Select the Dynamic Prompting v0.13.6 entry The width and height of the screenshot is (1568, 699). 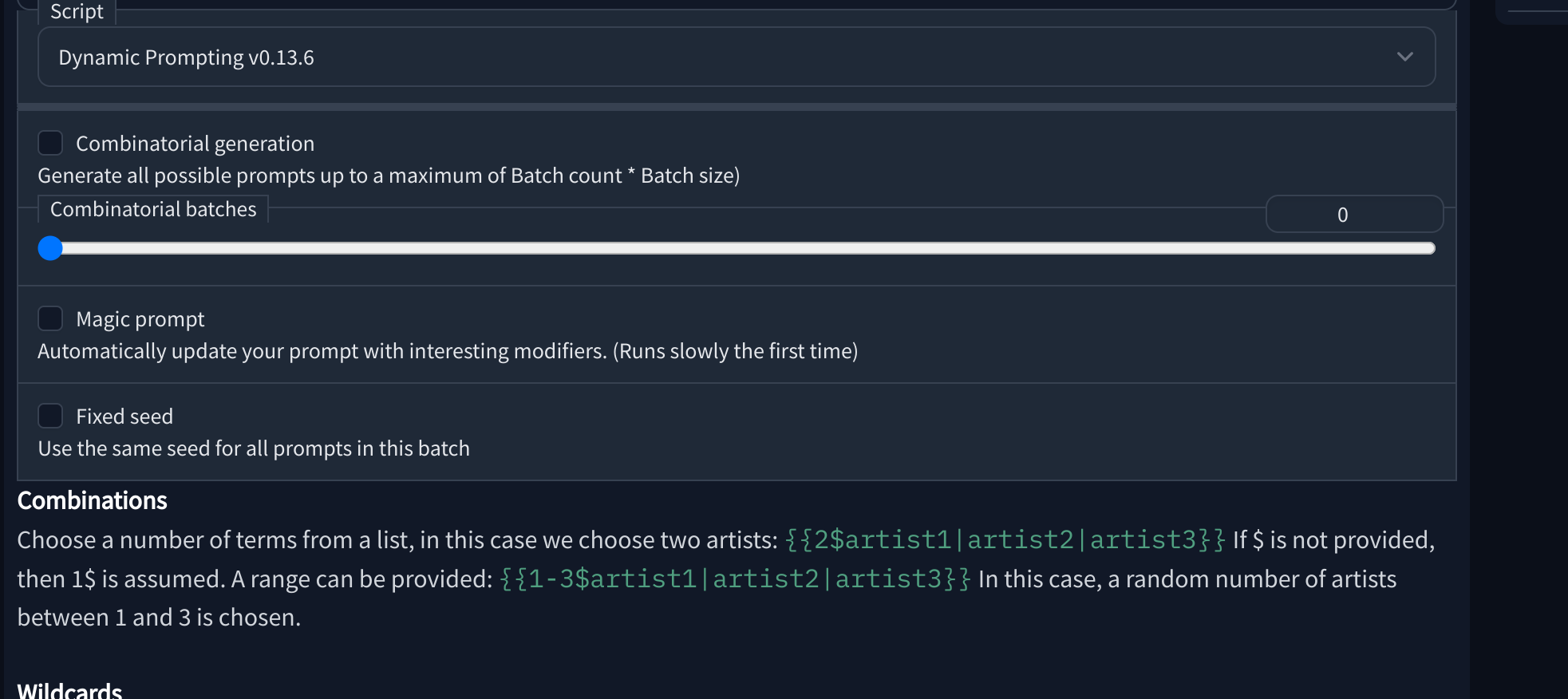pyautogui.click(x=187, y=57)
